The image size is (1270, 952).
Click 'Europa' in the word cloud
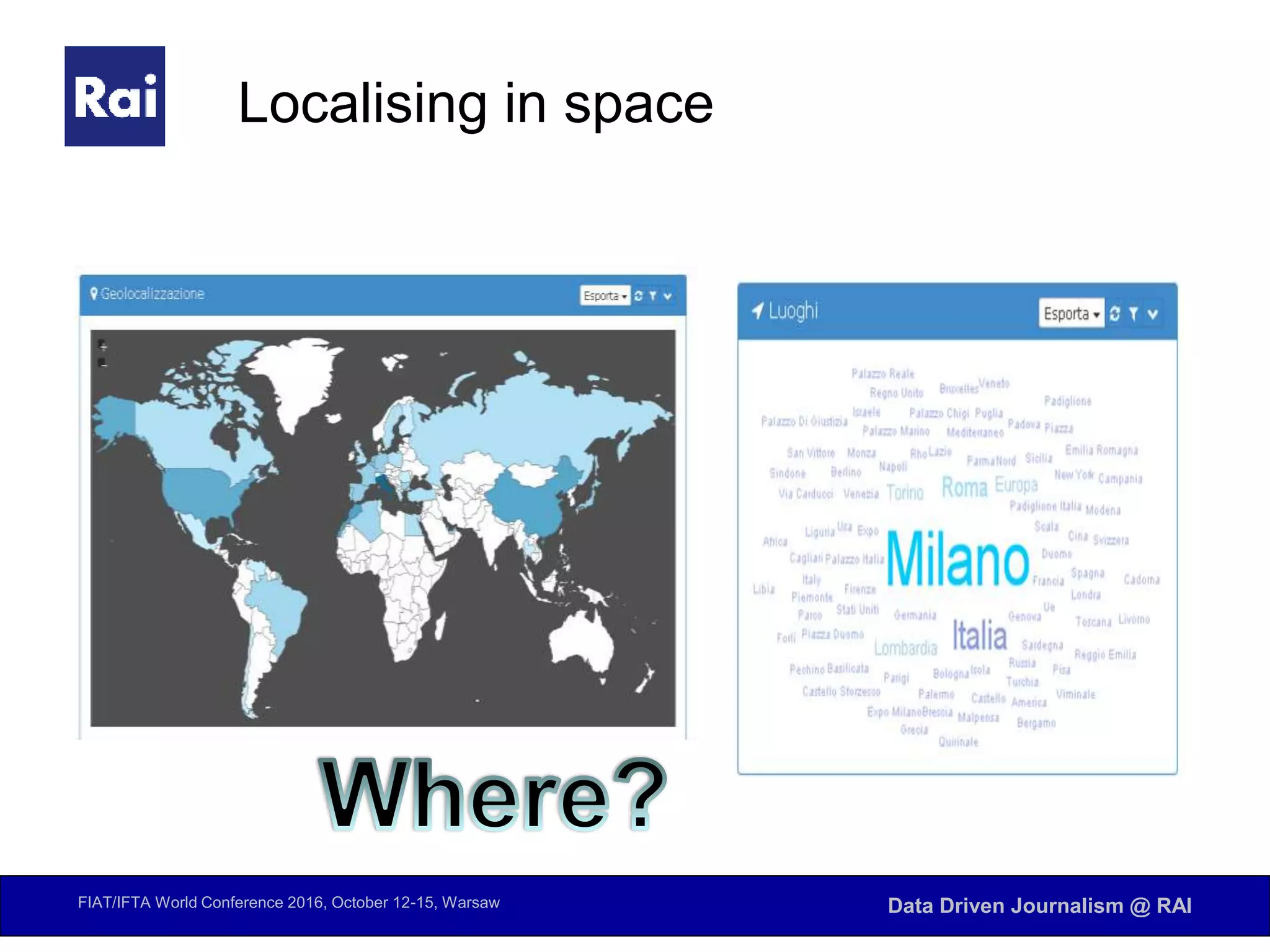coord(1016,484)
